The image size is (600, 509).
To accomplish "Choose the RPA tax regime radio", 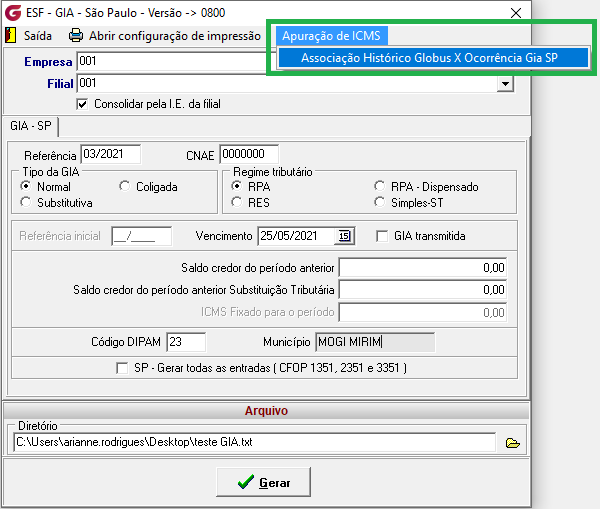I will click(237, 186).
